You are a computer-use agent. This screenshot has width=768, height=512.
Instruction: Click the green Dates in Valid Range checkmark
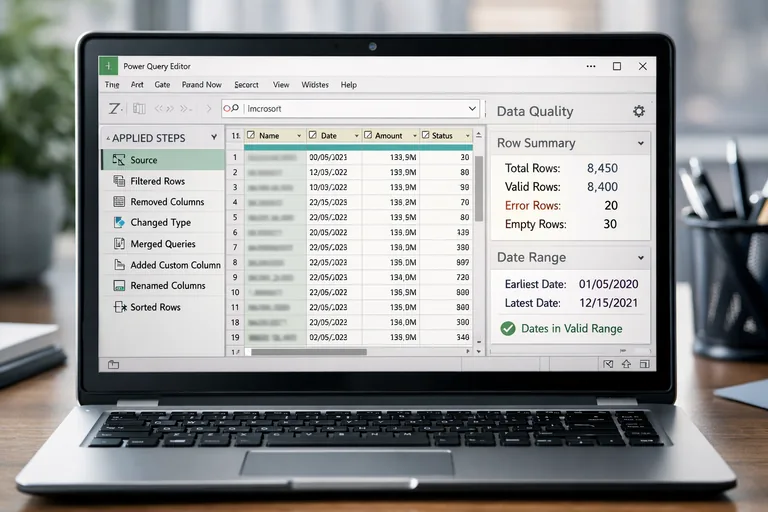[x=508, y=329]
